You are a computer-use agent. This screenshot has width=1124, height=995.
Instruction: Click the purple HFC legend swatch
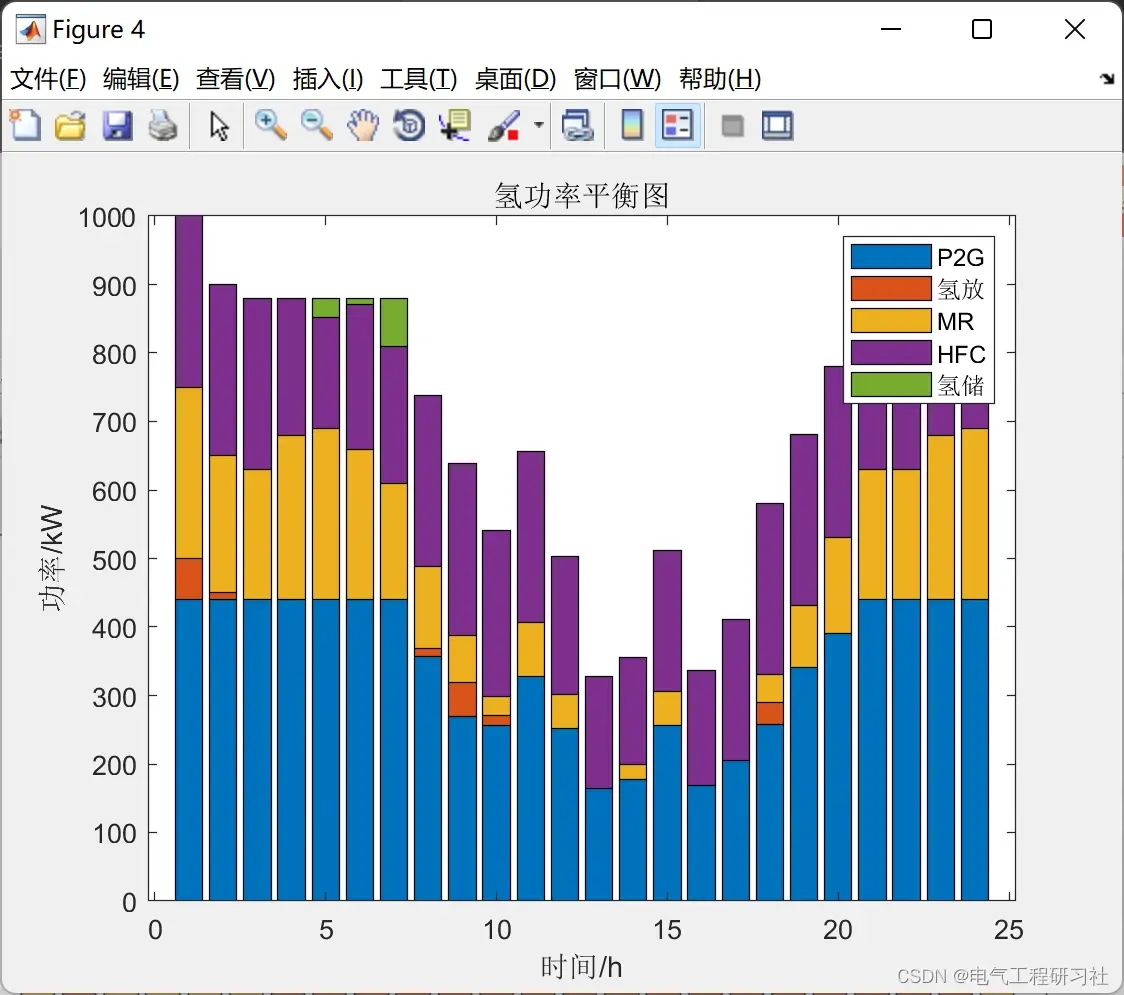pyautogui.click(x=891, y=353)
